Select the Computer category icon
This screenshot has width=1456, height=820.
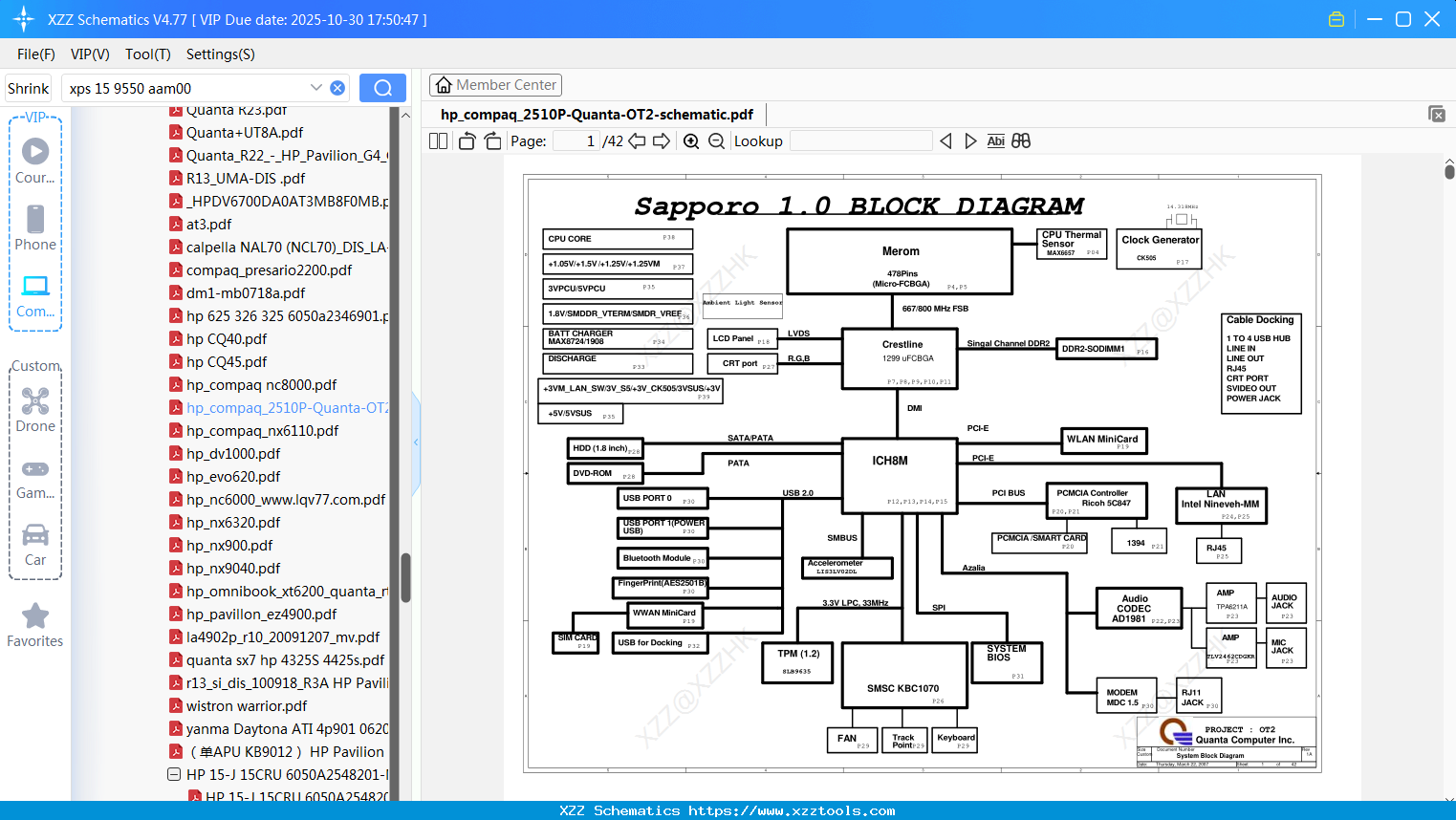(35, 295)
